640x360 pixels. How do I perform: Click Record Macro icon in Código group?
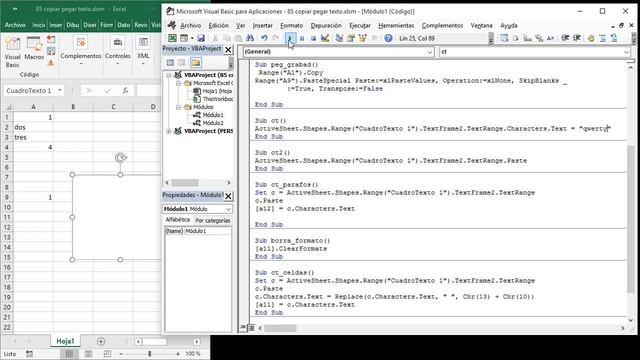[x=51, y=39]
